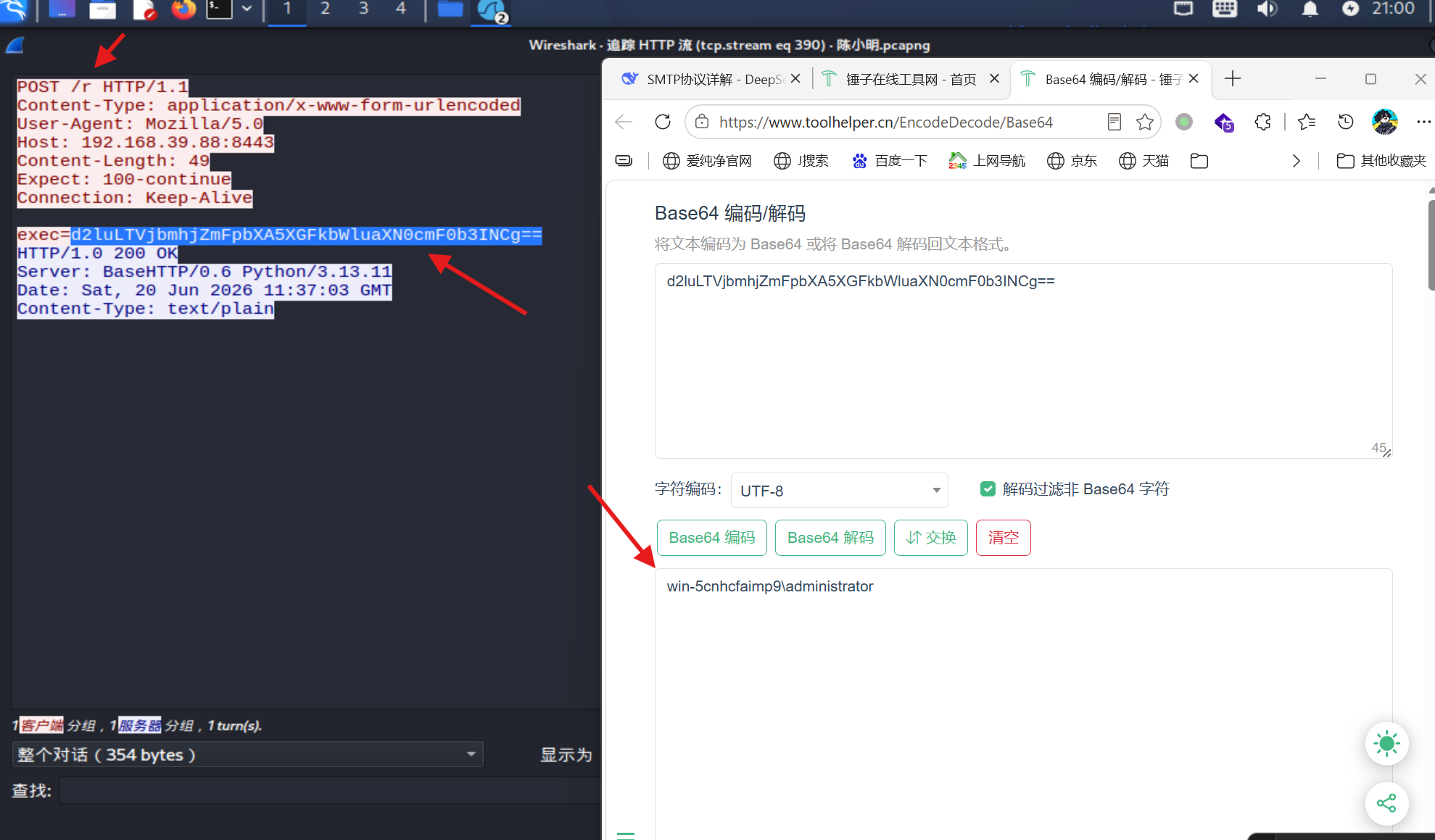Open the browser history icon

[1345, 122]
